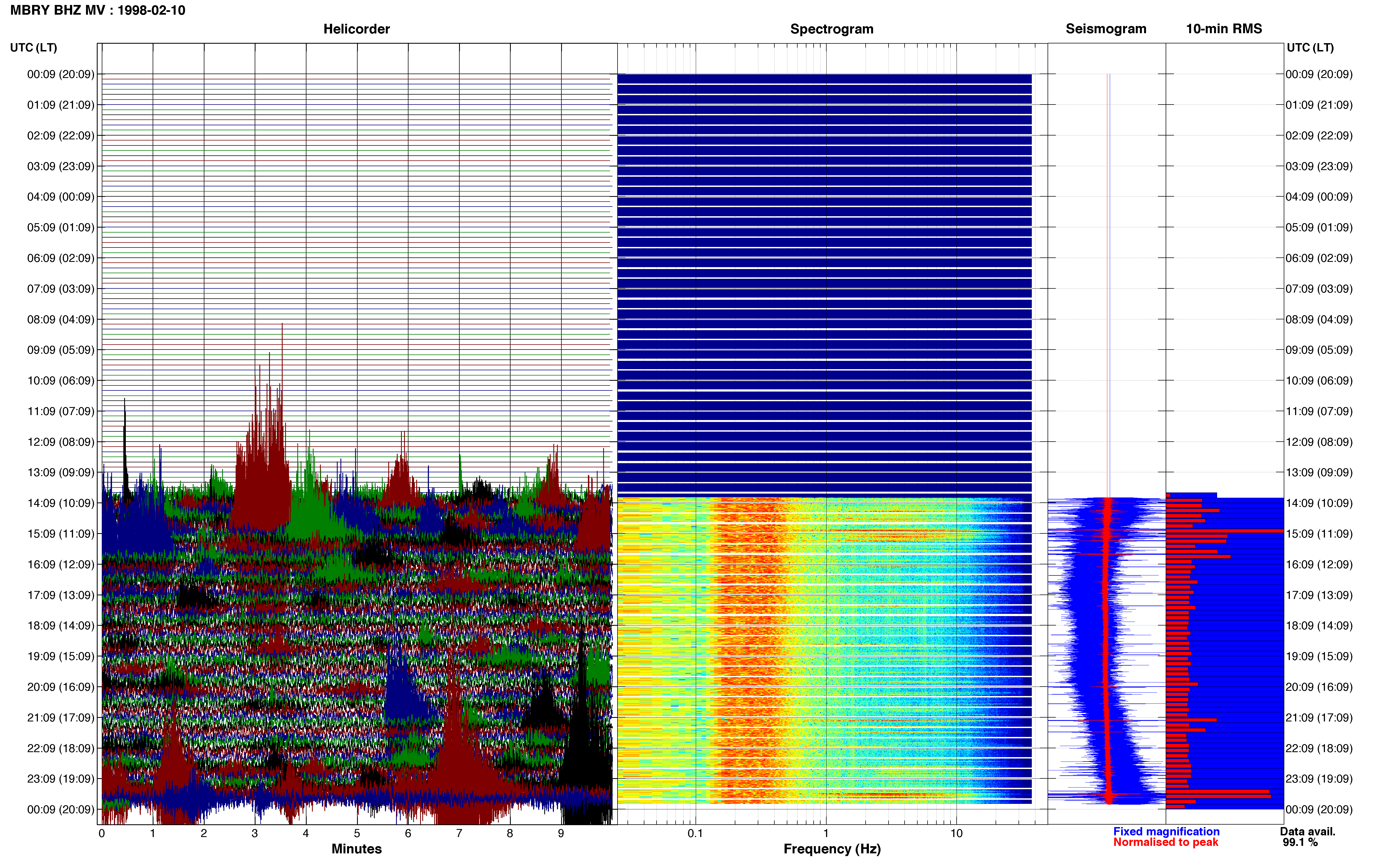Screen dimensions: 1388x868
Task: Click the longest red RMS bar near 15:09
Action: (x=1224, y=531)
